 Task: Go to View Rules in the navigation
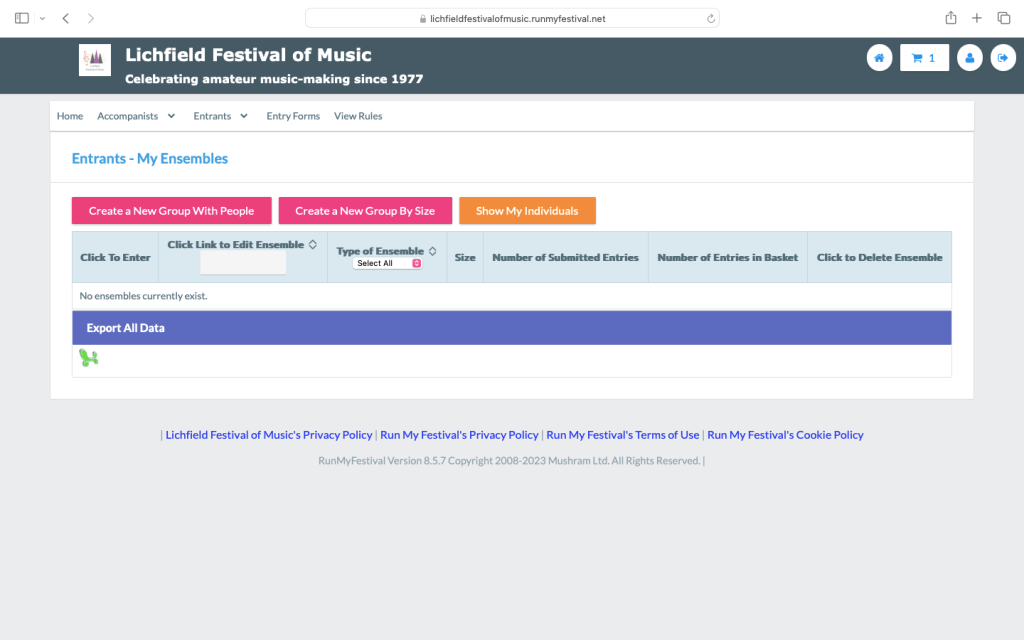[x=358, y=116]
